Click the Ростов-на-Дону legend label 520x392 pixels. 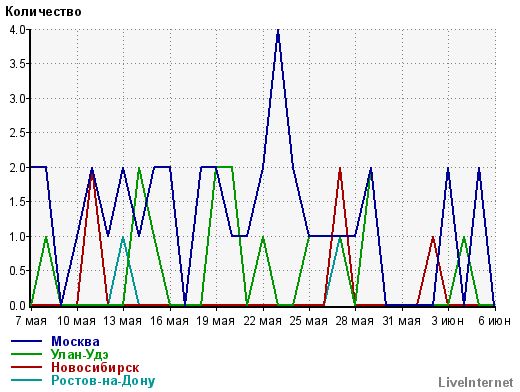pyautogui.click(x=103, y=381)
